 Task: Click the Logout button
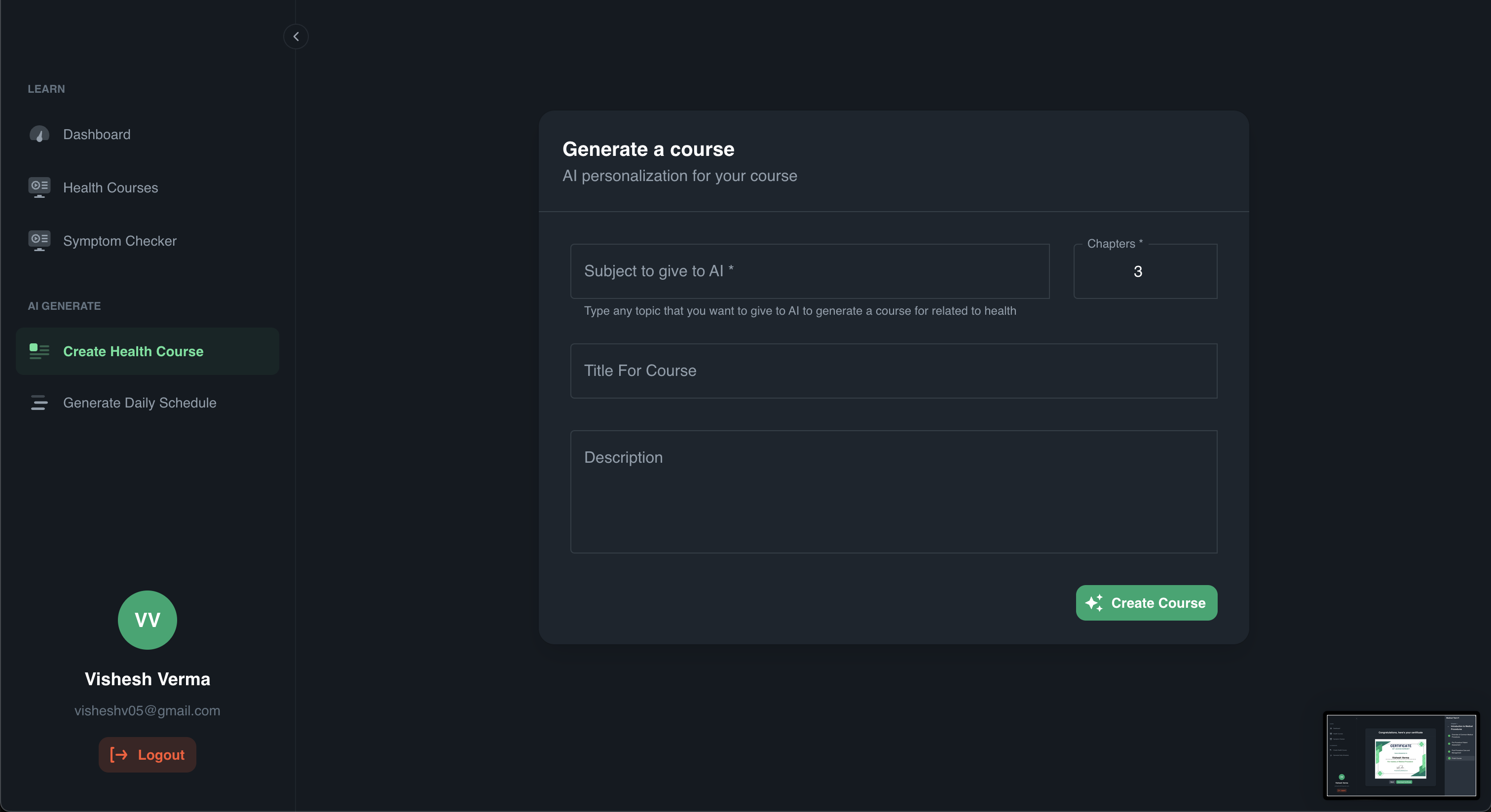click(x=148, y=755)
